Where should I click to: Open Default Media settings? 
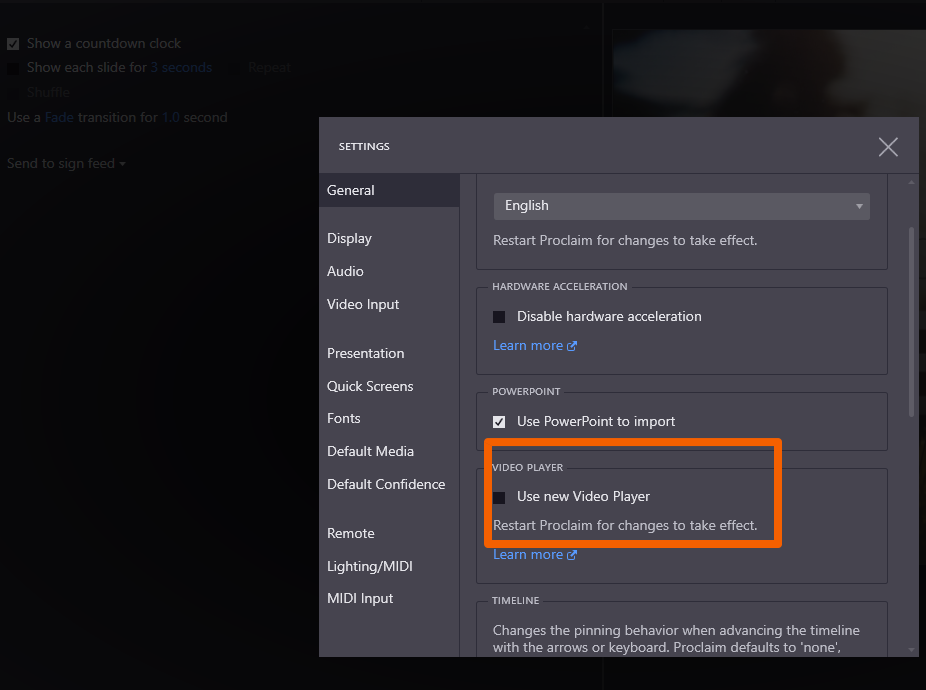(x=370, y=451)
